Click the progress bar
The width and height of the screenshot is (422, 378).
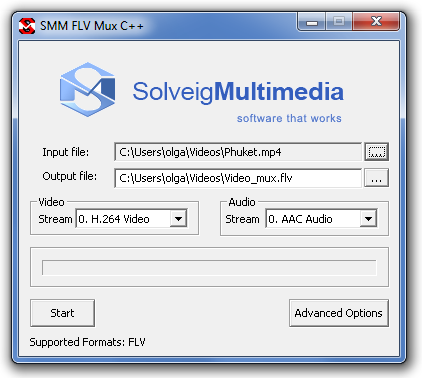pyautogui.click(x=209, y=268)
